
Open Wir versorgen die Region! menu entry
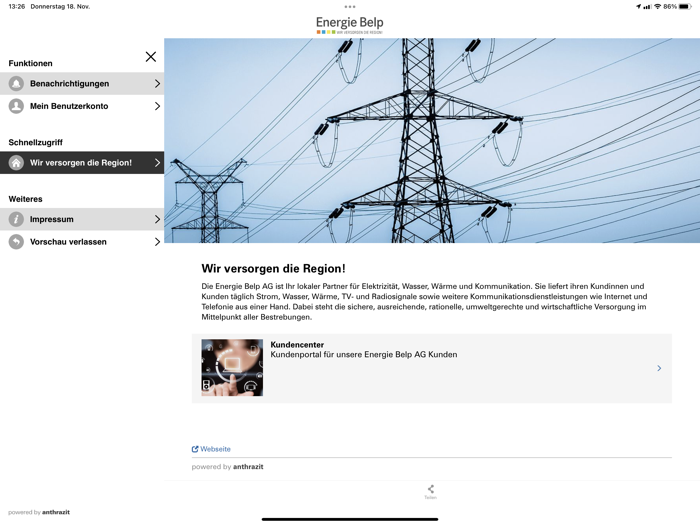coord(82,163)
